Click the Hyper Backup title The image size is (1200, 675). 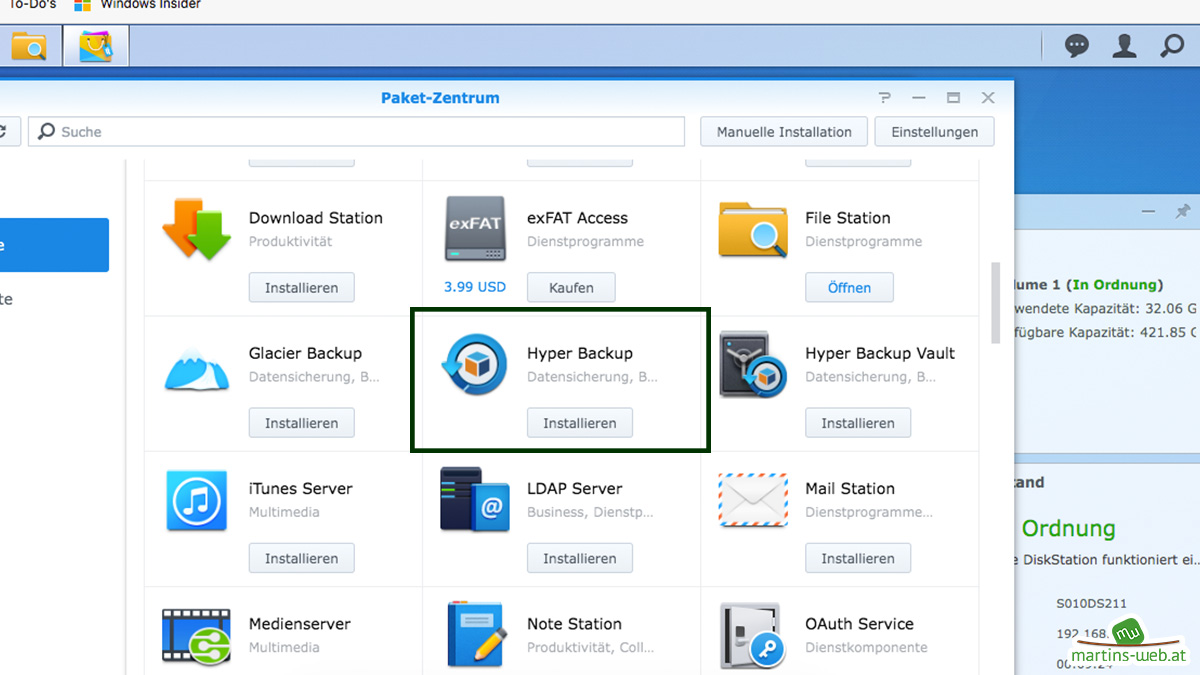point(580,353)
